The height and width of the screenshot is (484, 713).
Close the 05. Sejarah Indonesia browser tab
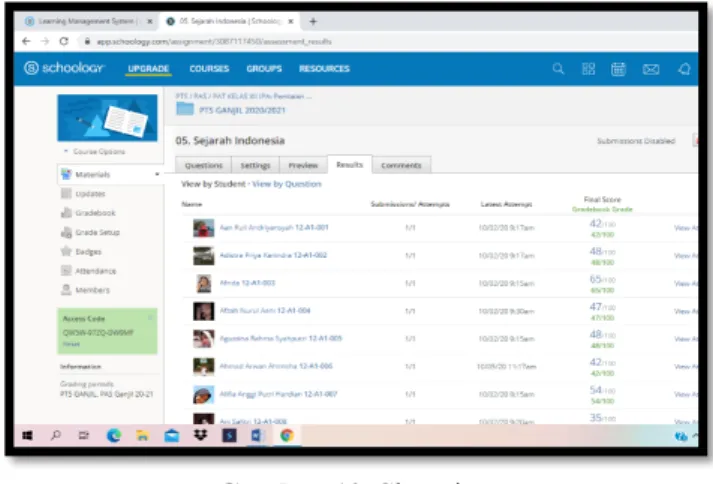point(291,21)
